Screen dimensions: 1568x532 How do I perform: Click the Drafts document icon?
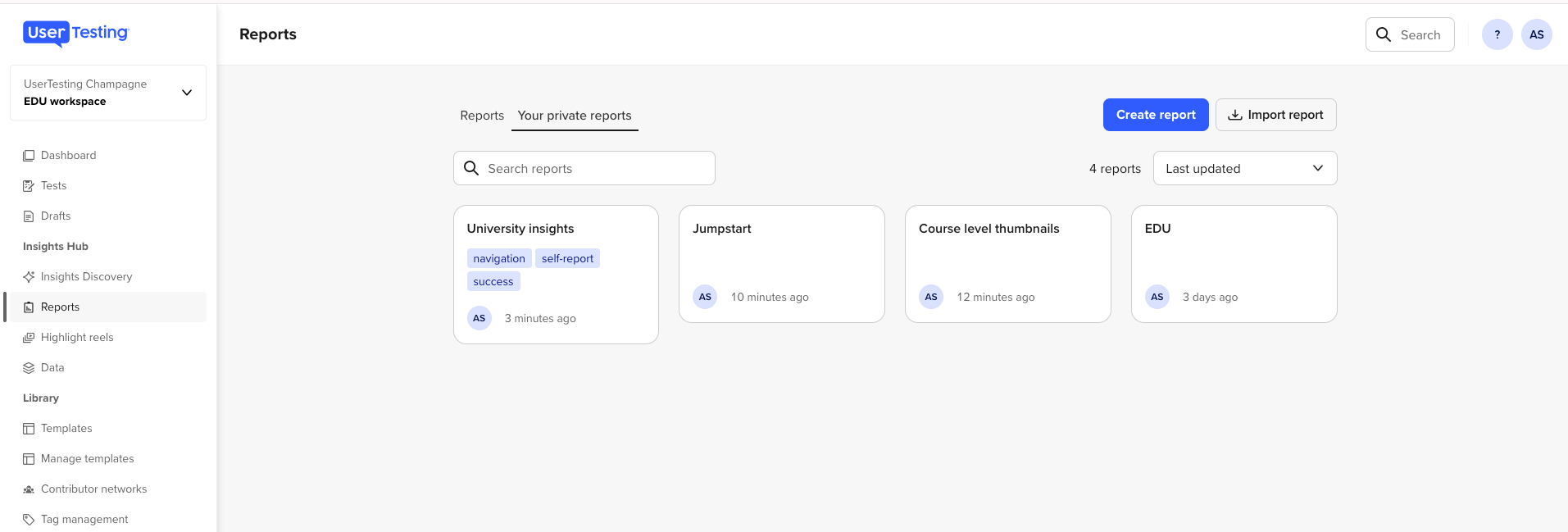[29, 216]
